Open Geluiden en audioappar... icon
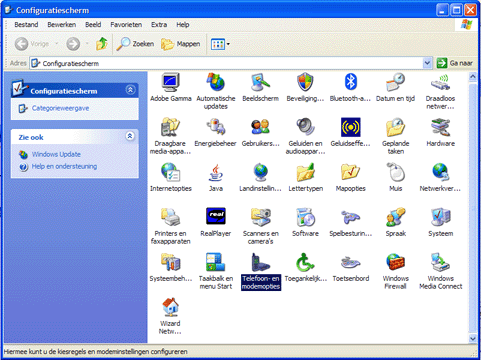Screen dimensions: 481x360 point(305,127)
